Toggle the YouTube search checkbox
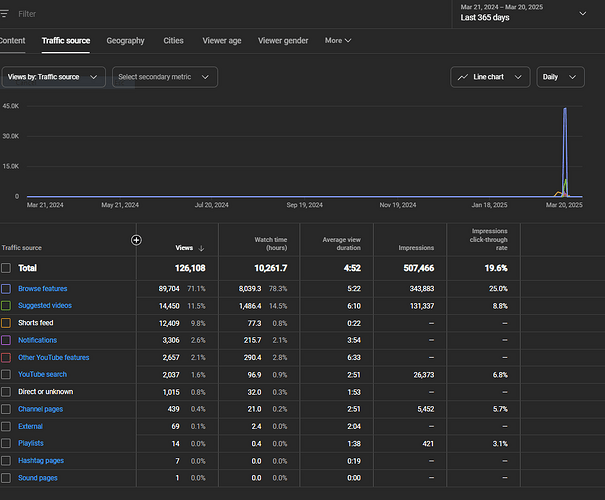The height and width of the screenshot is (500, 605). (6, 374)
